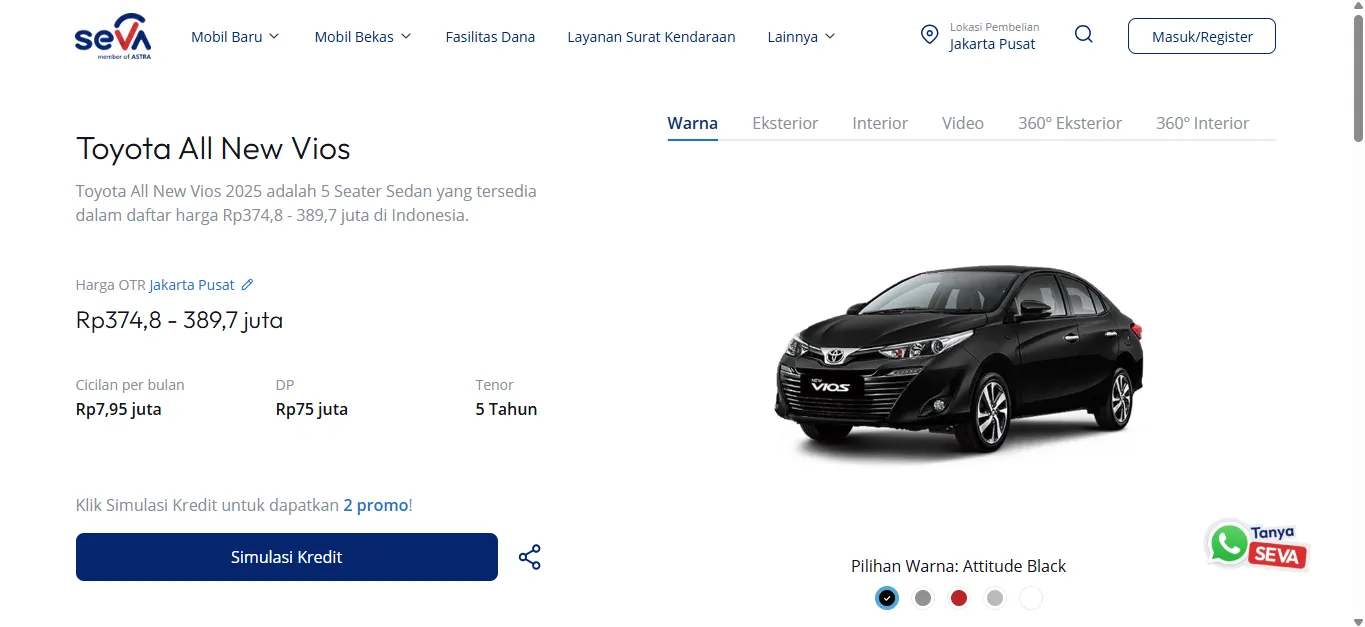Select the Attitude Black color swatch
The width and height of the screenshot is (1365, 627).
[x=886, y=597]
